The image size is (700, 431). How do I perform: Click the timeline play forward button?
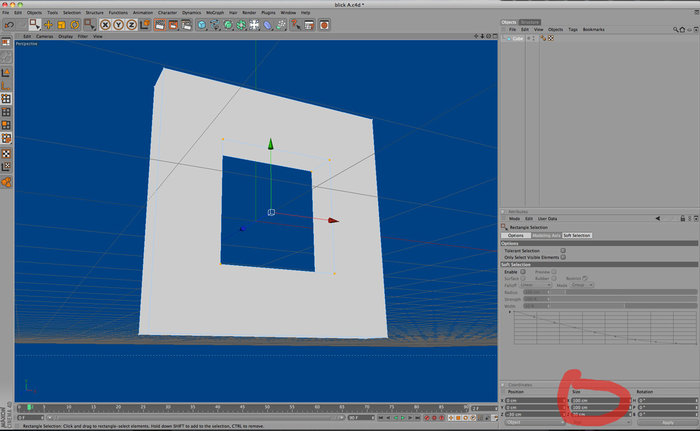coord(403,418)
